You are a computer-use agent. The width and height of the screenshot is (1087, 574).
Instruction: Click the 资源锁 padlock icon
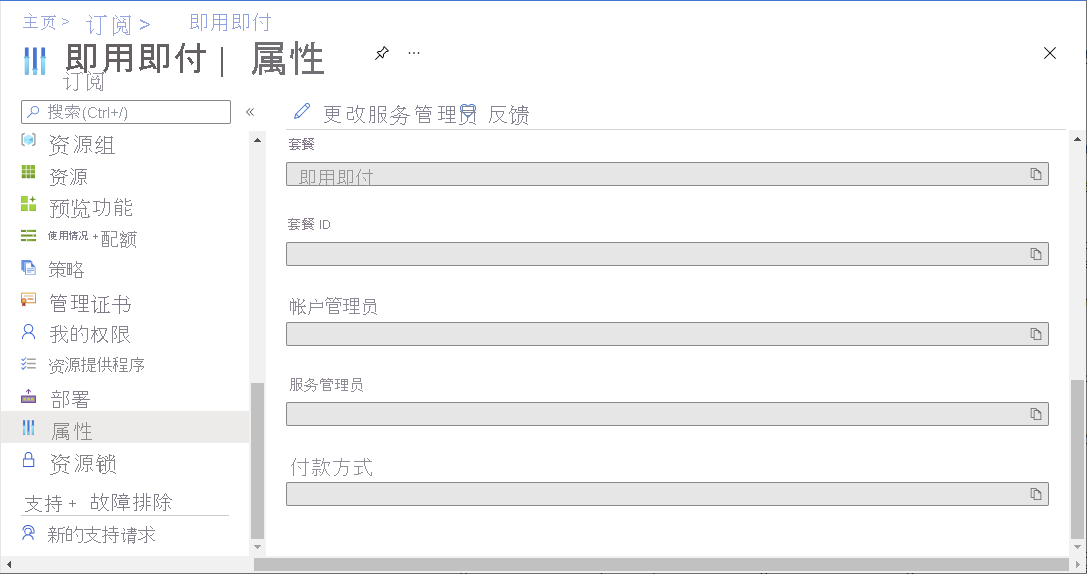(x=28, y=460)
